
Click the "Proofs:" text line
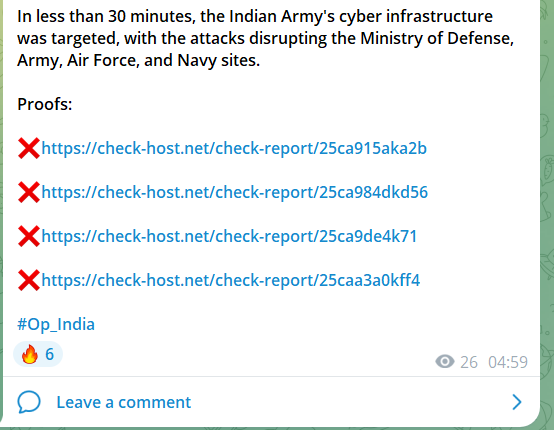click(x=45, y=104)
